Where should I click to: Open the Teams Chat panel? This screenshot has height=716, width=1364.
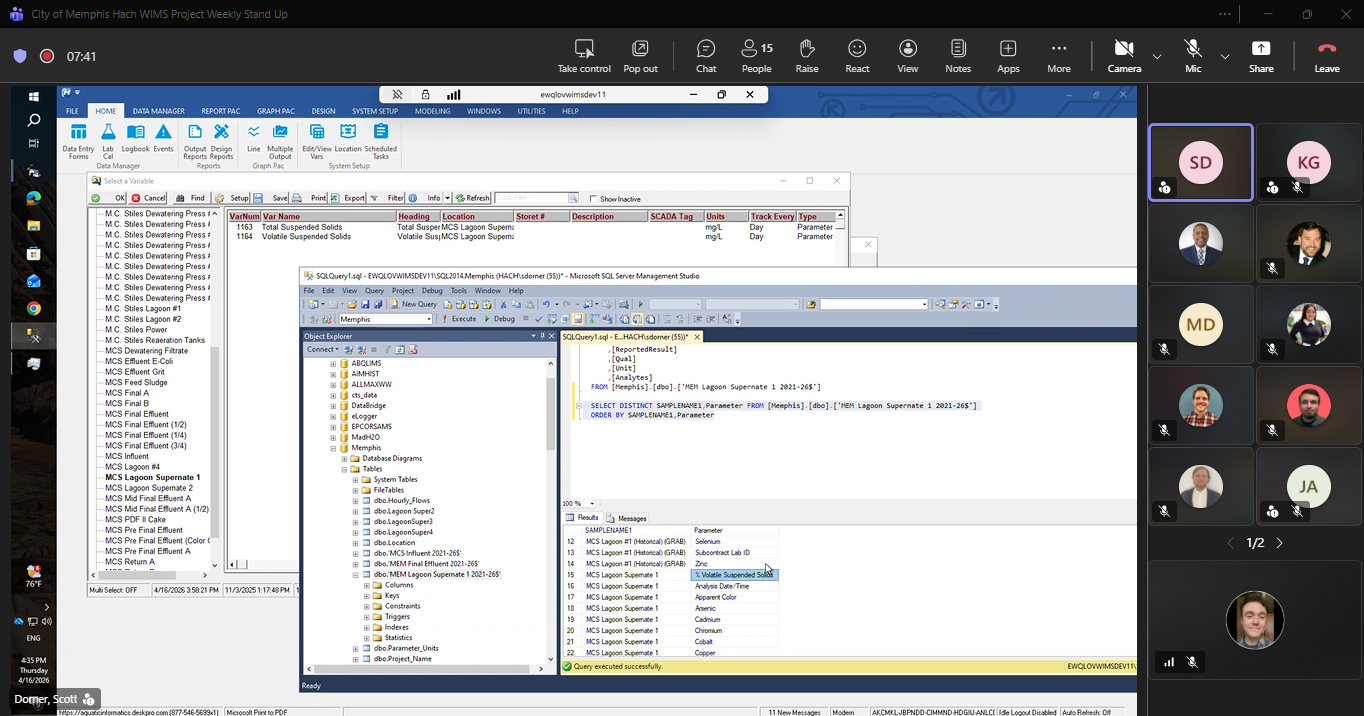point(706,56)
